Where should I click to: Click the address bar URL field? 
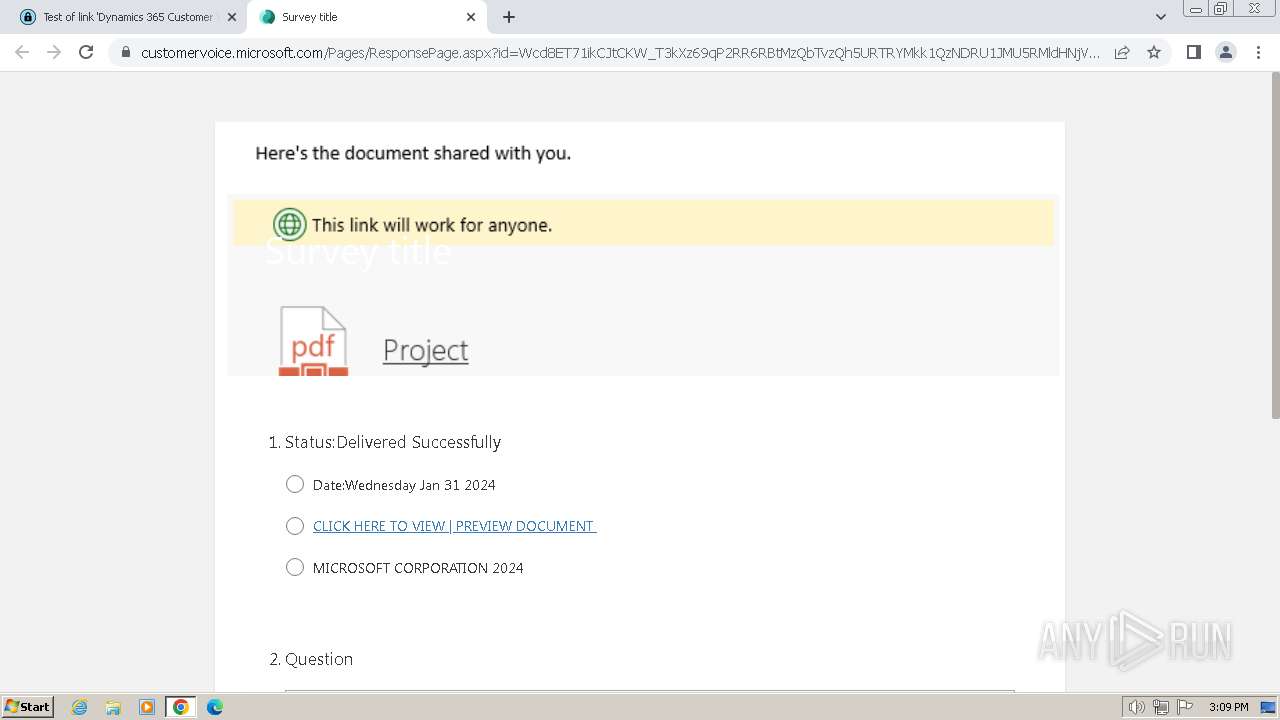pyautogui.click(x=620, y=53)
